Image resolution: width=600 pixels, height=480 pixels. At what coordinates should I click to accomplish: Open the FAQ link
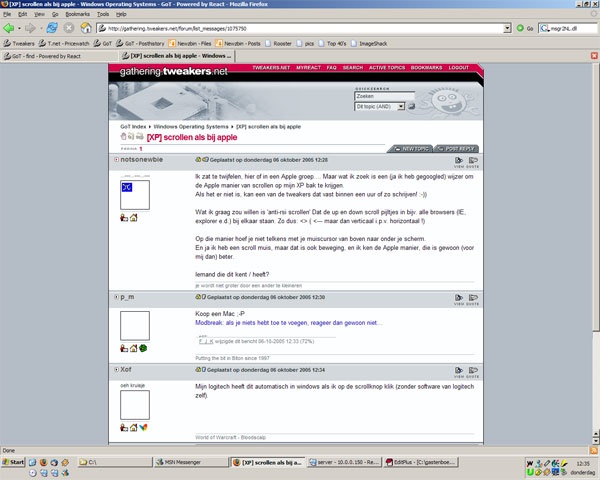pos(331,68)
